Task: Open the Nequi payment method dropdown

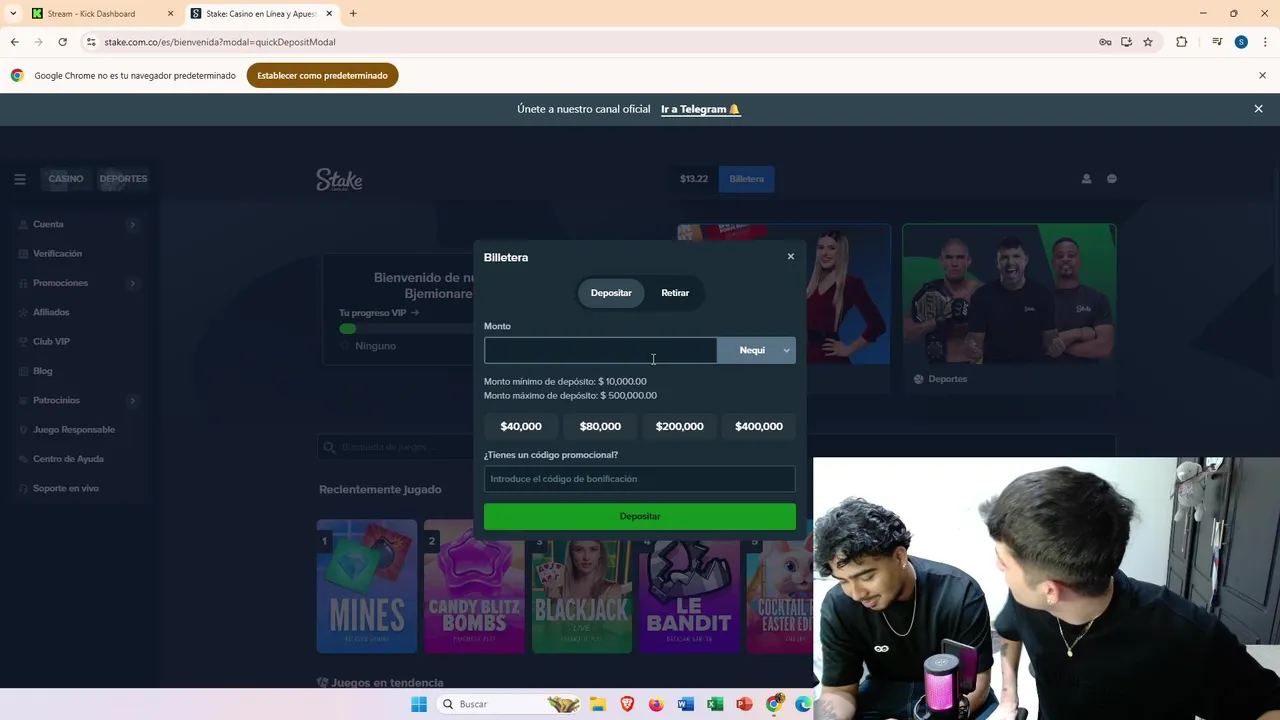Action: (757, 350)
